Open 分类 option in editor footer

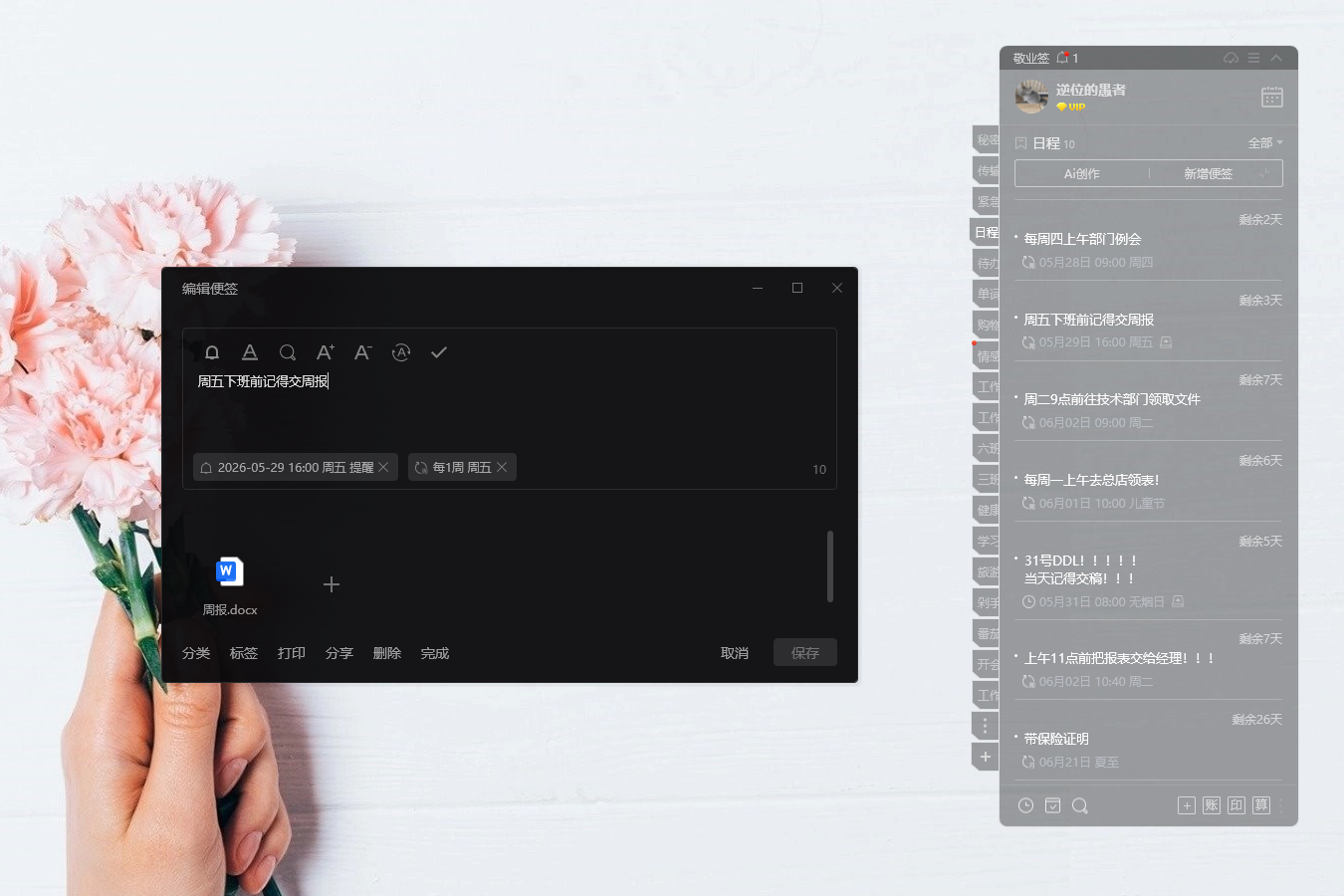(x=196, y=653)
